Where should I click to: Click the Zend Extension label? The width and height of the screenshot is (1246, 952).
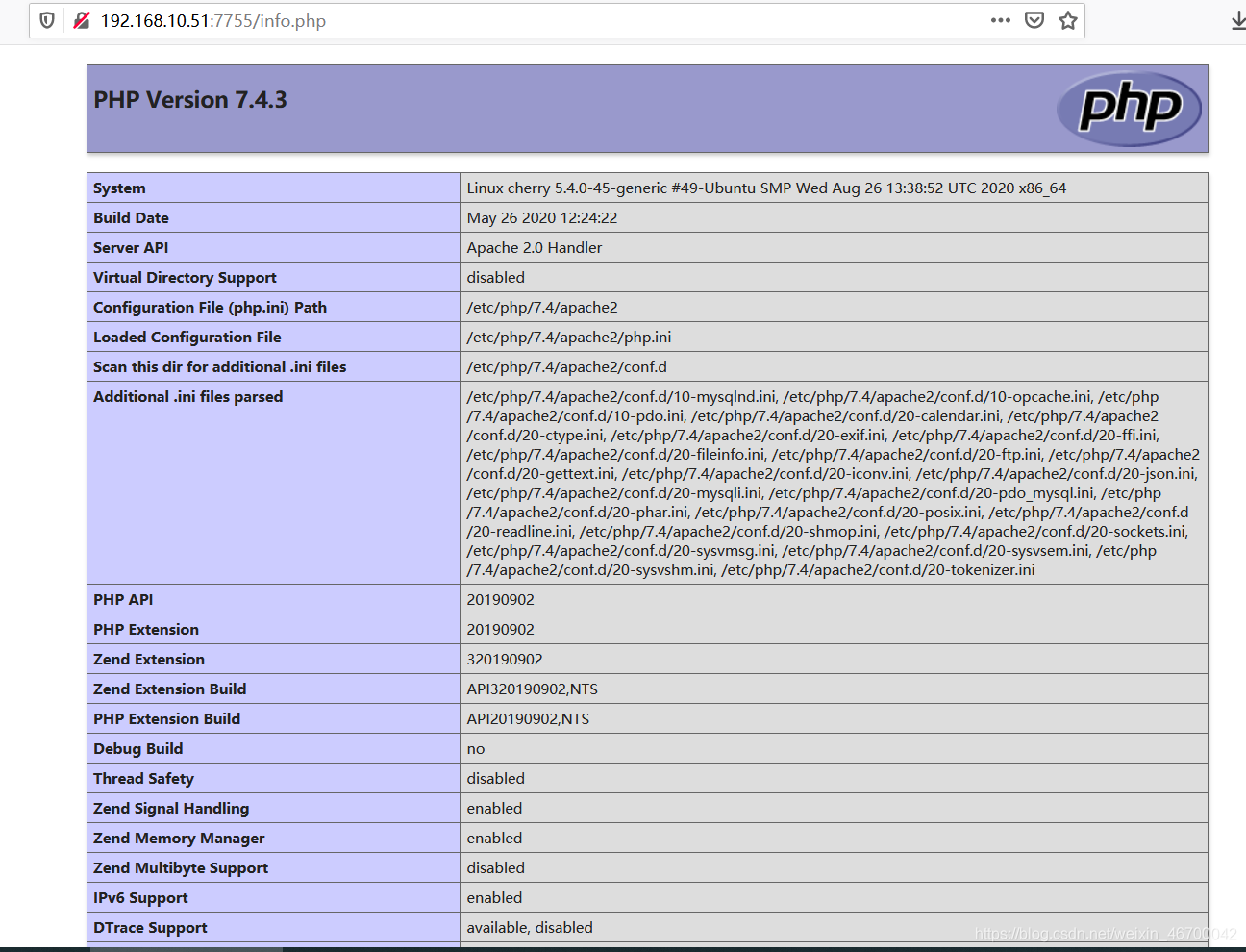tap(149, 660)
